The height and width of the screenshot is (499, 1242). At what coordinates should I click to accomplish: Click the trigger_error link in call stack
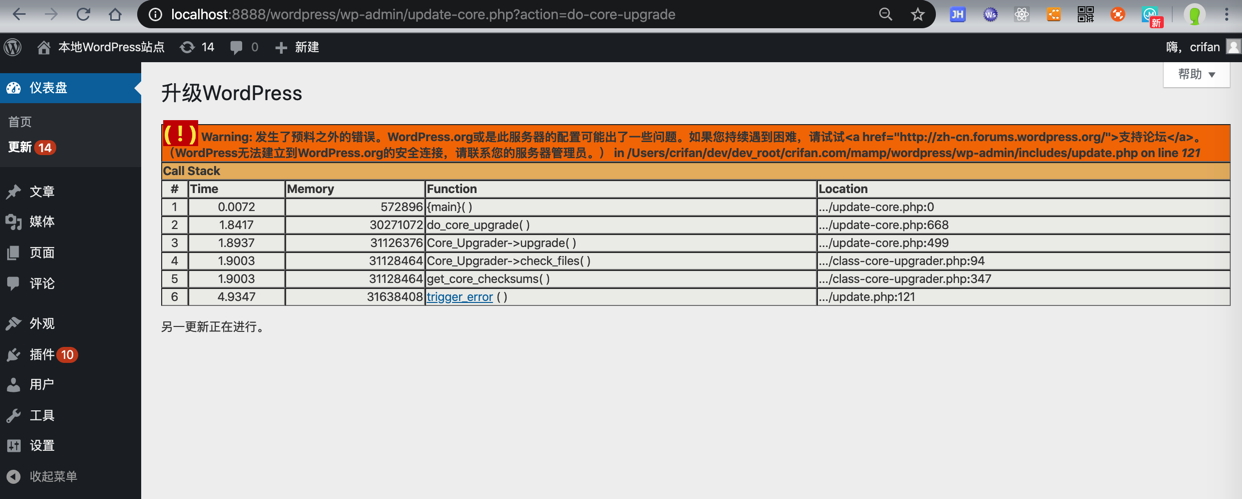tap(460, 297)
